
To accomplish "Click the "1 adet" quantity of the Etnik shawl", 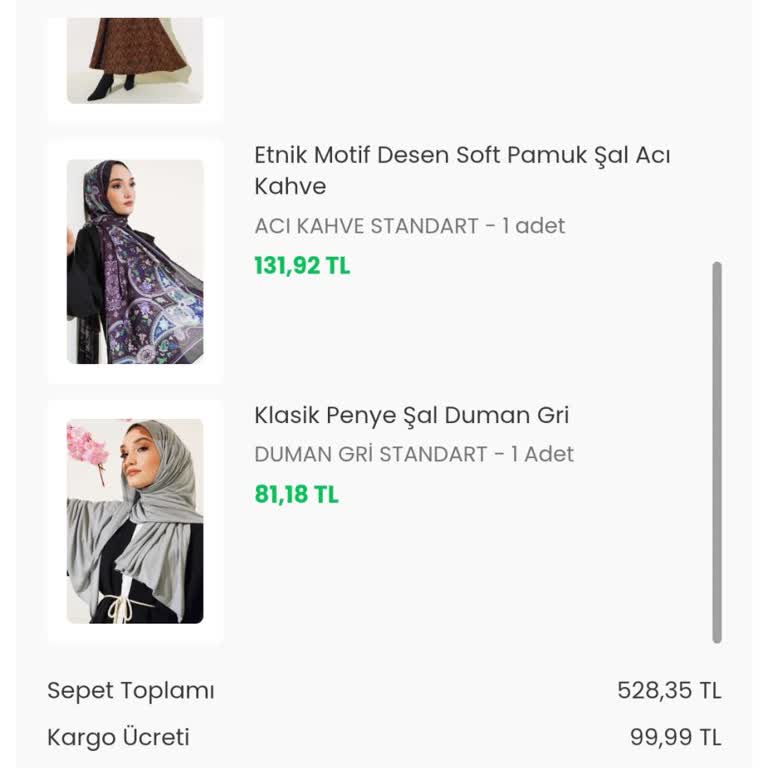I will pyautogui.click(x=534, y=226).
